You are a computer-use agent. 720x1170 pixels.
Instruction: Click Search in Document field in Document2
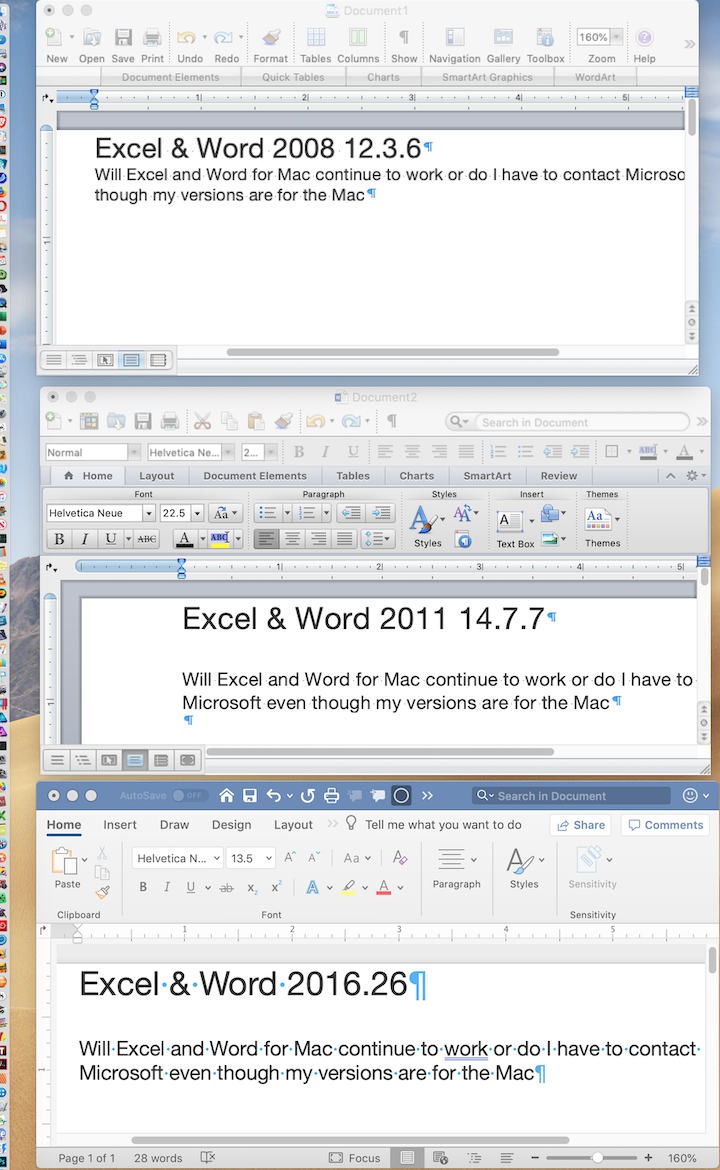point(567,422)
